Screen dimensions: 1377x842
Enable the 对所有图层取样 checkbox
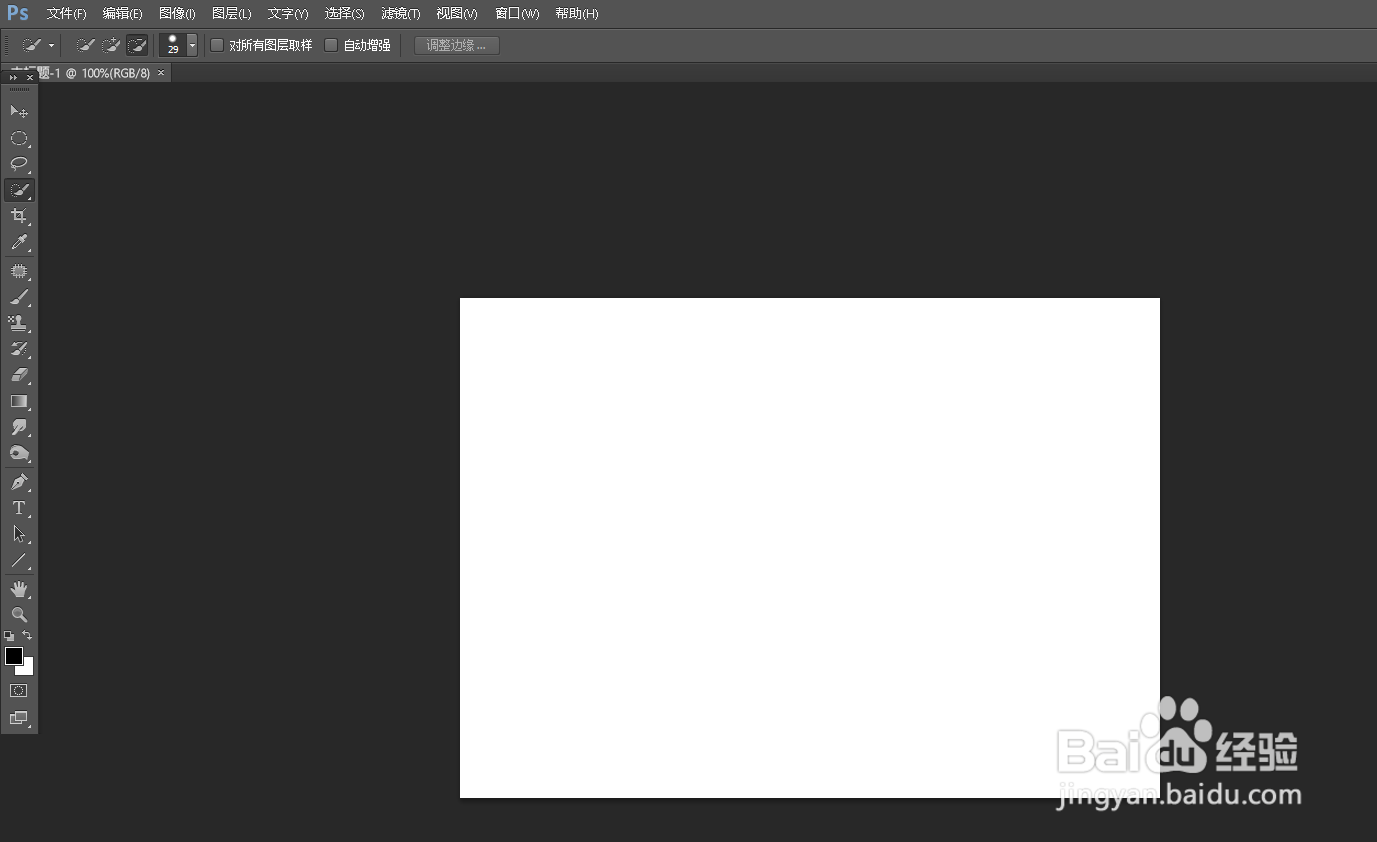coord(216,44)
